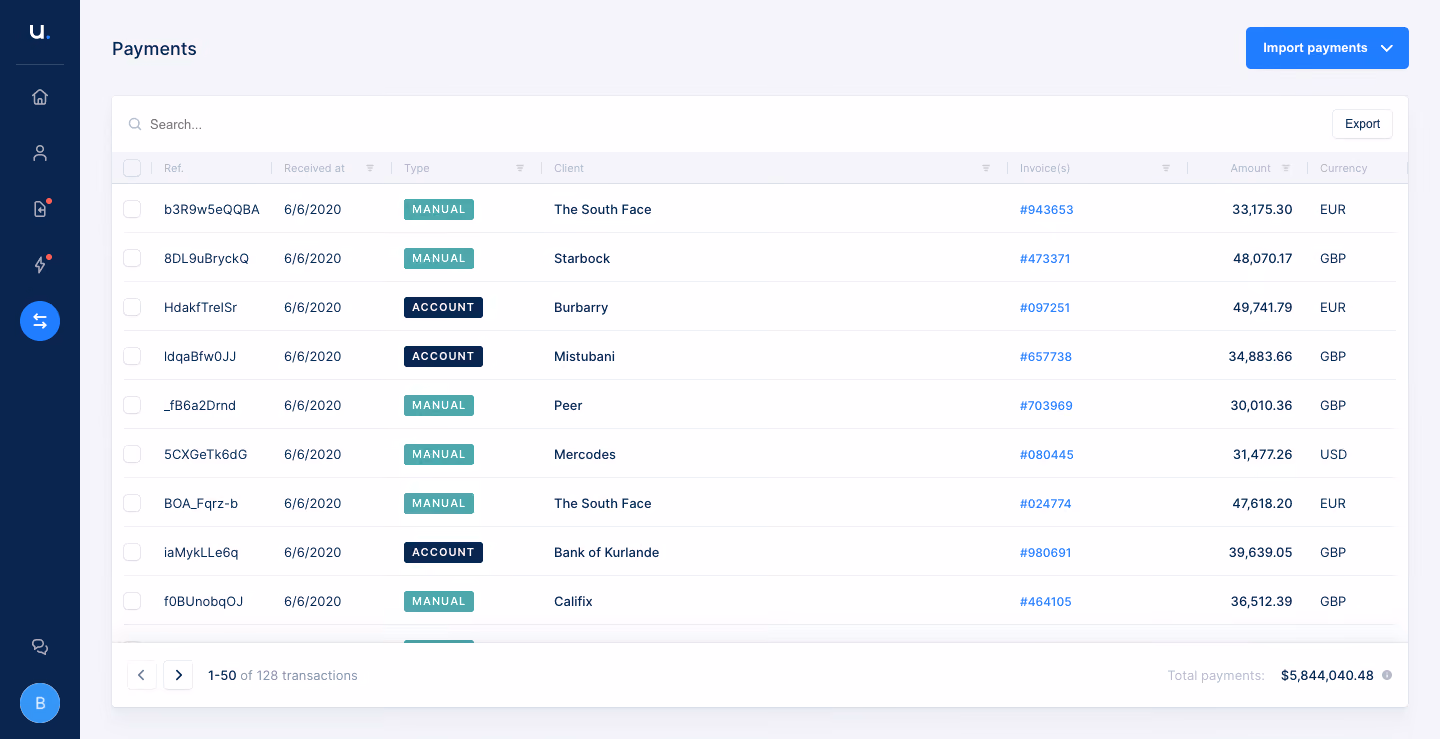The width and height of the screenshot is (1440, 739).
Task: Check the row b3R9w5eQQBA checkbox
Action: tap(132, 209)
